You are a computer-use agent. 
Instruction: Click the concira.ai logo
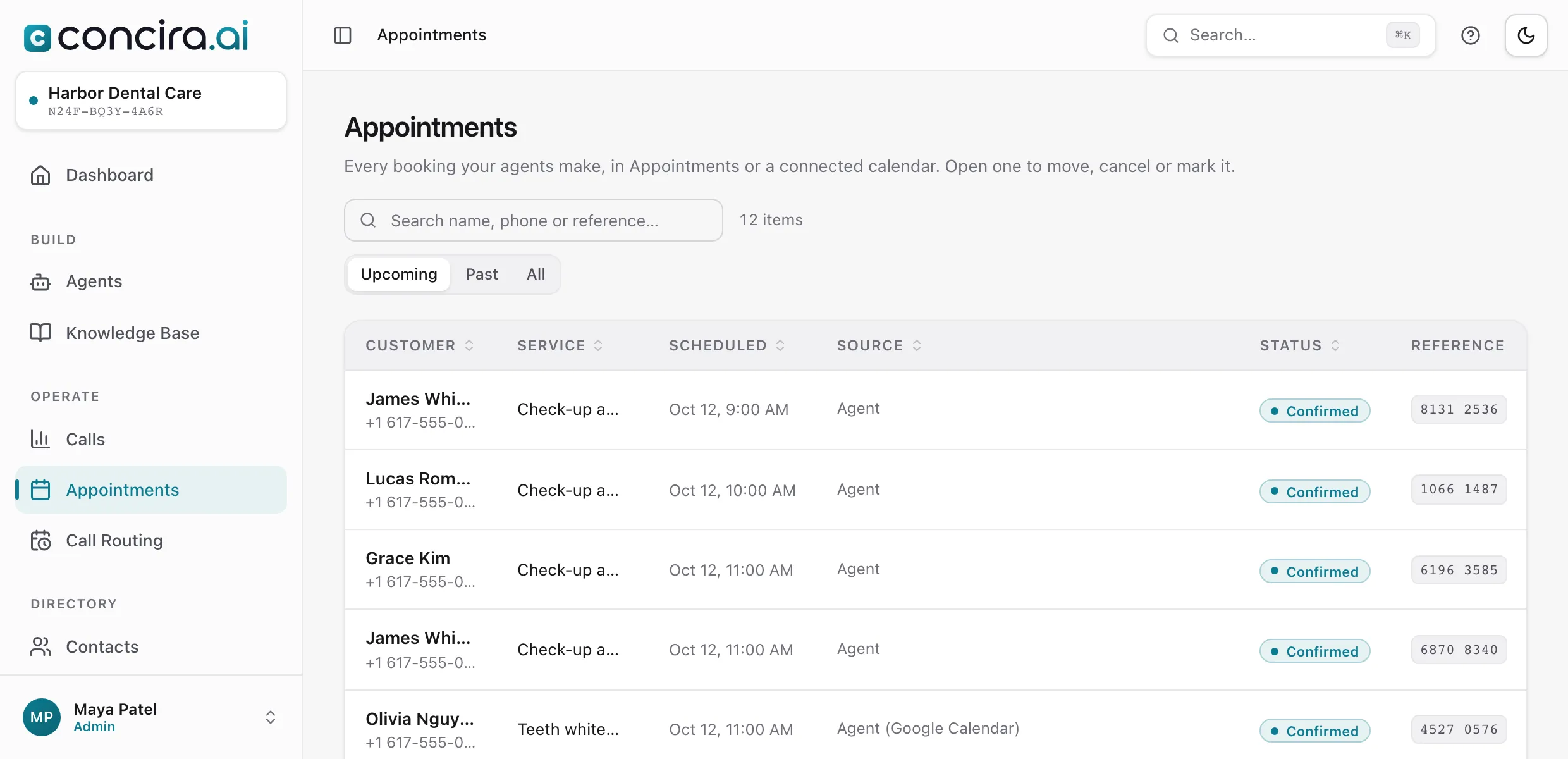(136, 35)
